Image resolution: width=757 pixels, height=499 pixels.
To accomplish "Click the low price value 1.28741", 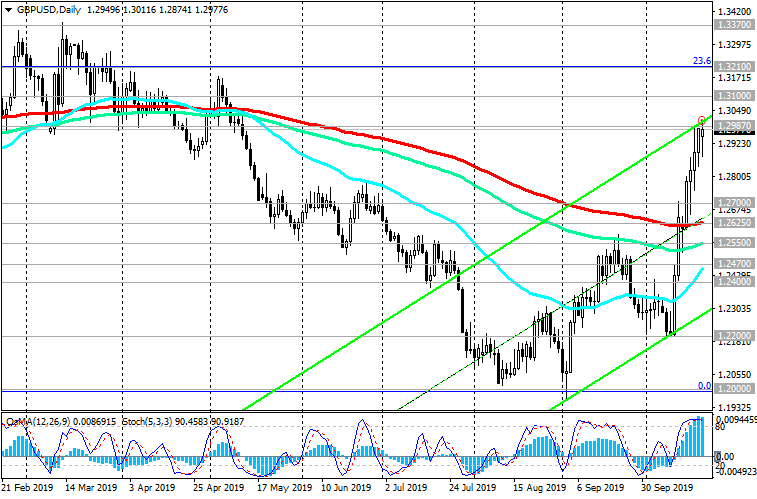I will pos(175,10).
